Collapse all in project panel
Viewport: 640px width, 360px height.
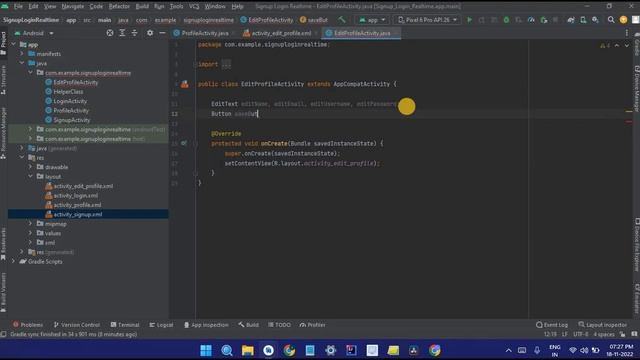click(x=134, y=33)
